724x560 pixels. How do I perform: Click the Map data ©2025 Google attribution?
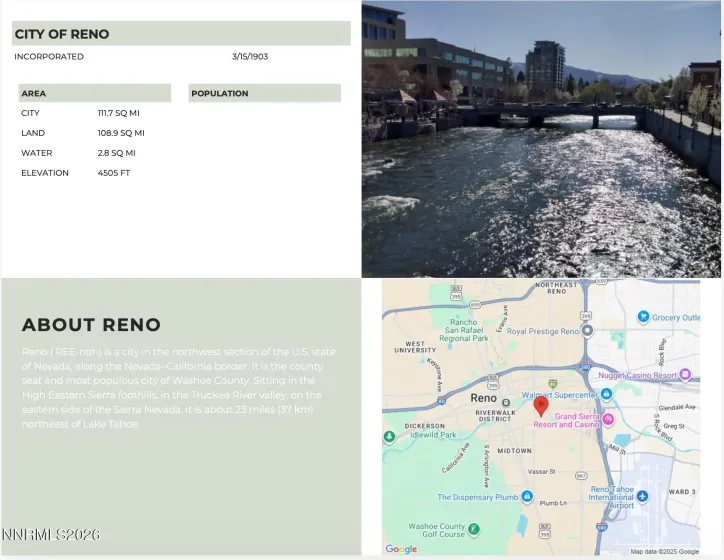664,551
